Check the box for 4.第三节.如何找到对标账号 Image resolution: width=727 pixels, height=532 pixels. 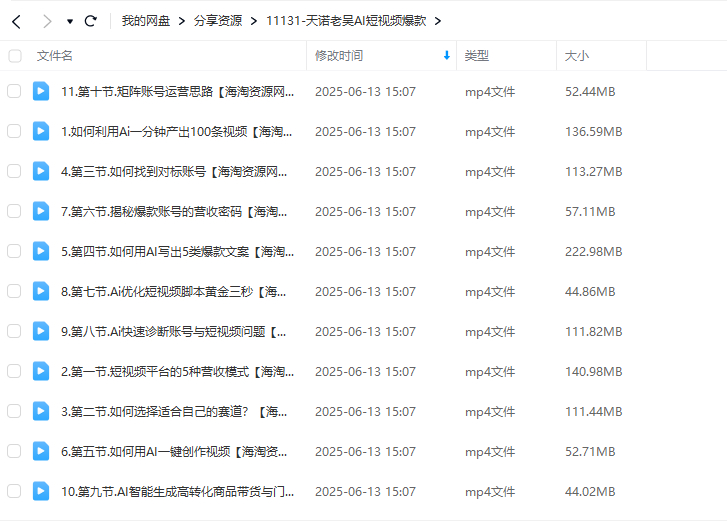coord(14,171)
